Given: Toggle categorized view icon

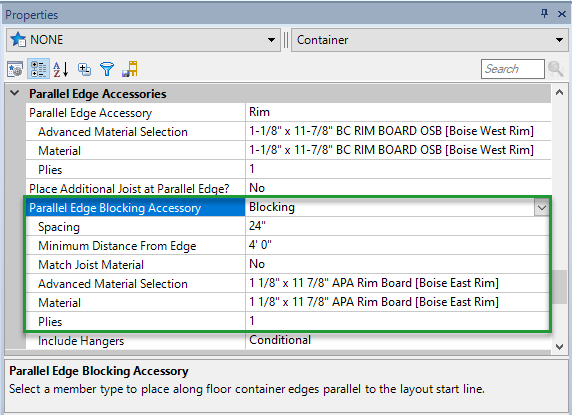Looking at the screenshot, I should click(38, 69).
